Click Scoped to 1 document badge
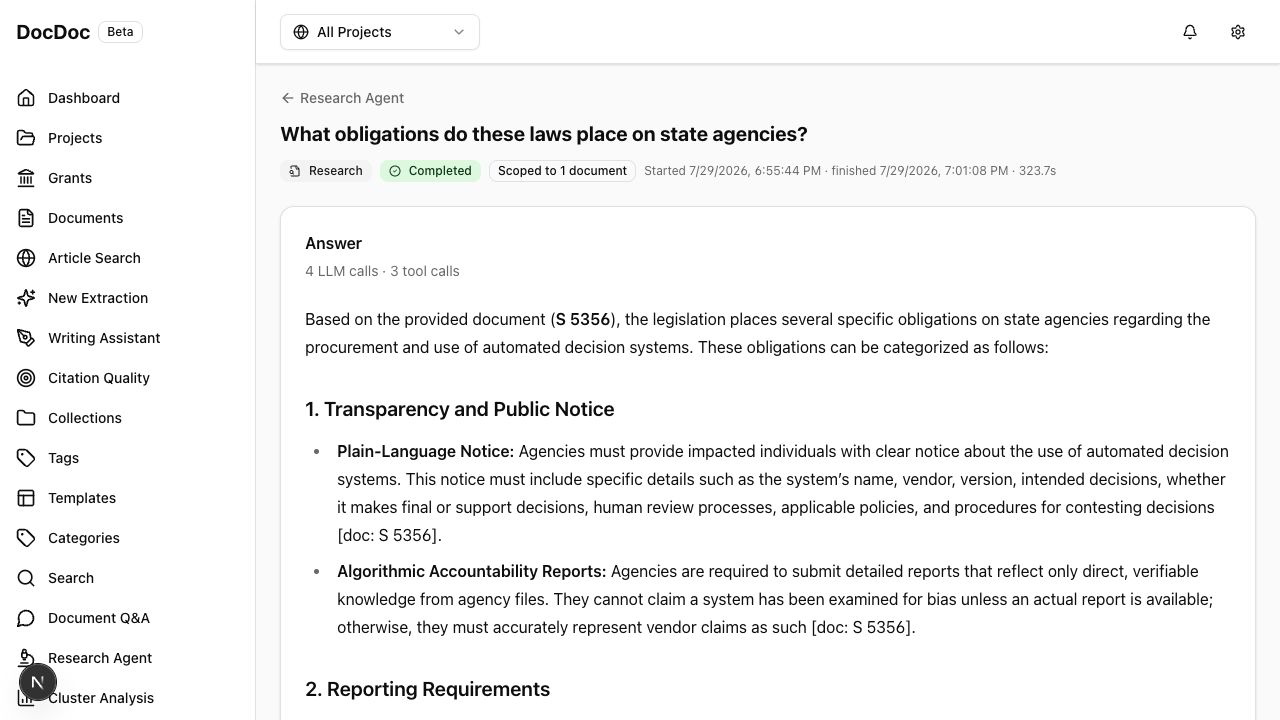The image size is (1280, 720). (562, 171)
